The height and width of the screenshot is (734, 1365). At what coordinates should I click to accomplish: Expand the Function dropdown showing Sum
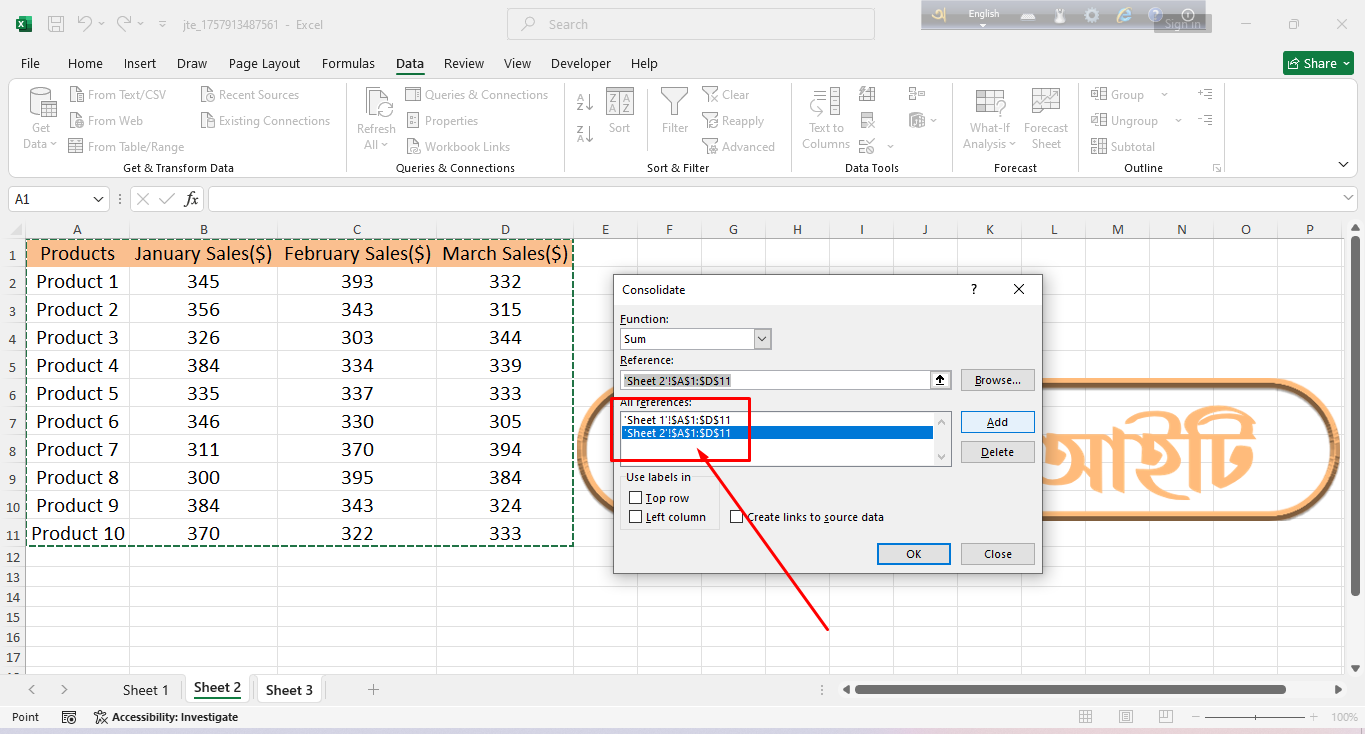762,339
